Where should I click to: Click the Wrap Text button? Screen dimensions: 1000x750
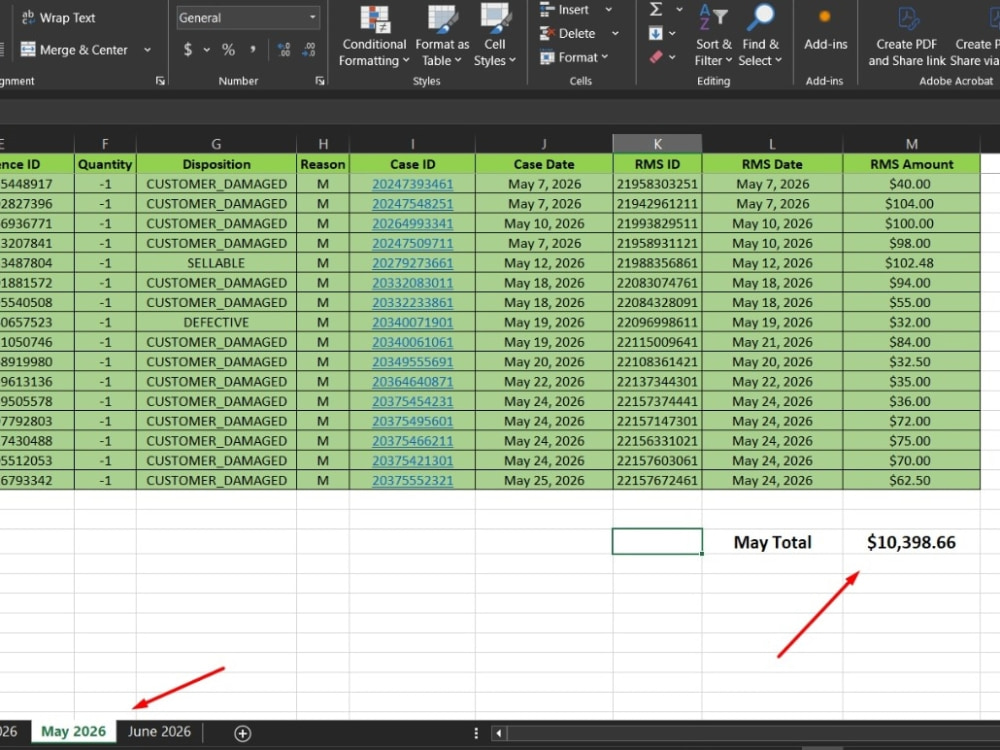pos(58,18)
